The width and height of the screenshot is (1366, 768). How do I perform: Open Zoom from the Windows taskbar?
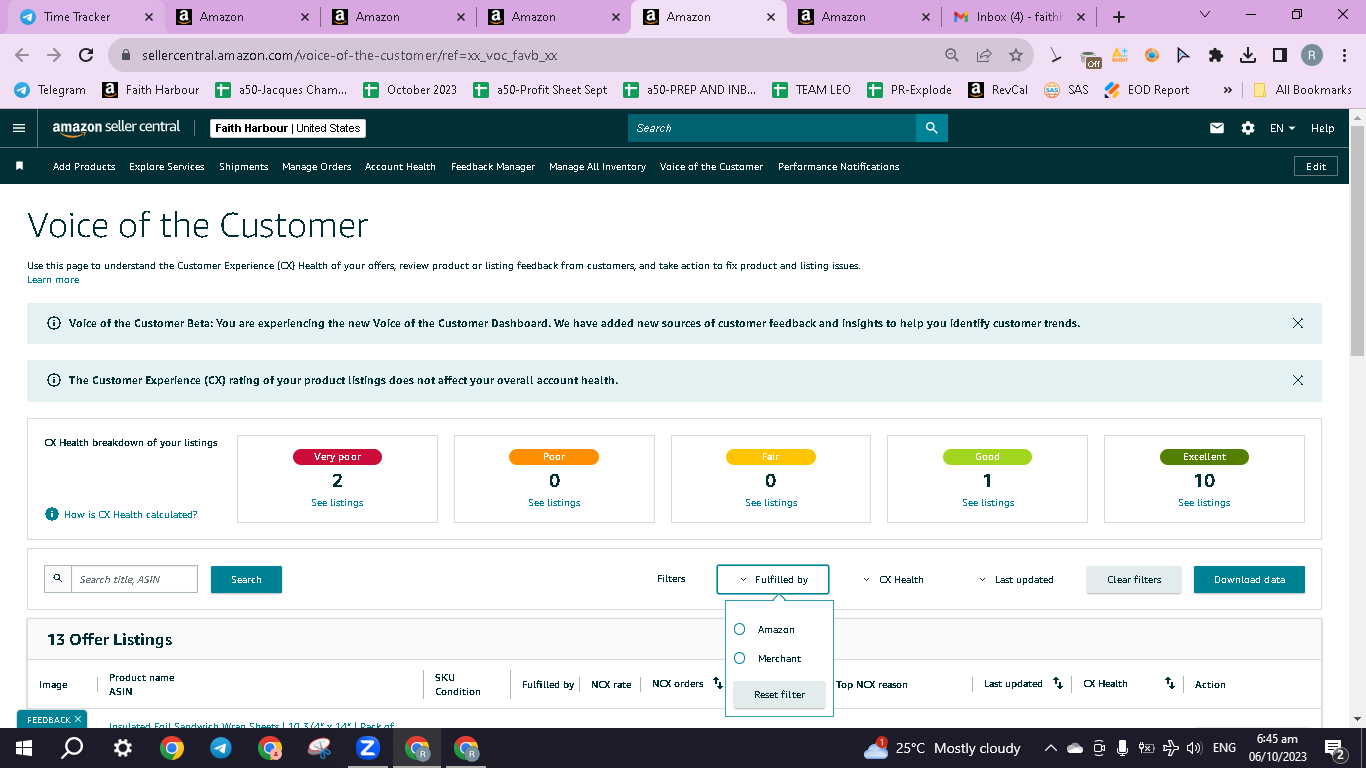[x=367, y=748]
